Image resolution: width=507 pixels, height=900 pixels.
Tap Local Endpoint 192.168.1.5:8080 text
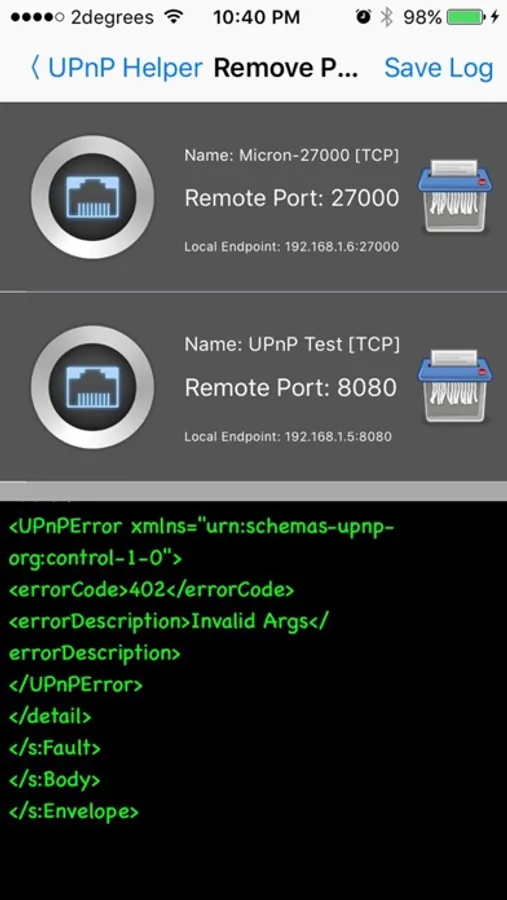tap(288, 437)
